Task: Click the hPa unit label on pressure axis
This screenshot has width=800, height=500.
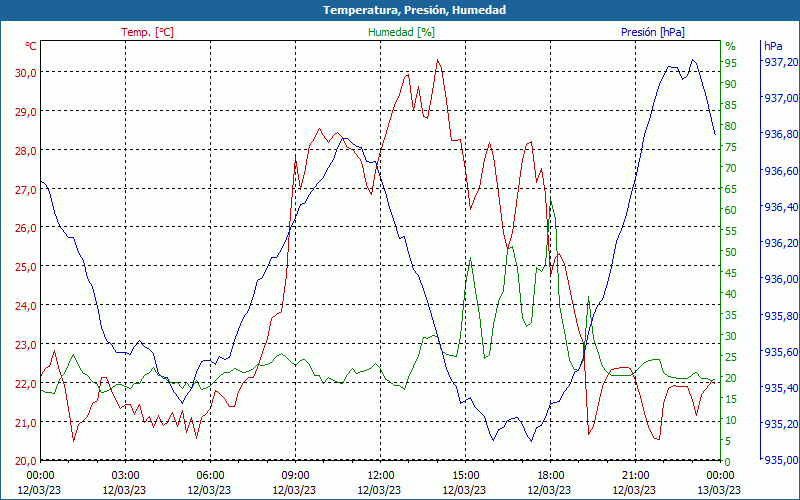Action: (x=773, y=46)
